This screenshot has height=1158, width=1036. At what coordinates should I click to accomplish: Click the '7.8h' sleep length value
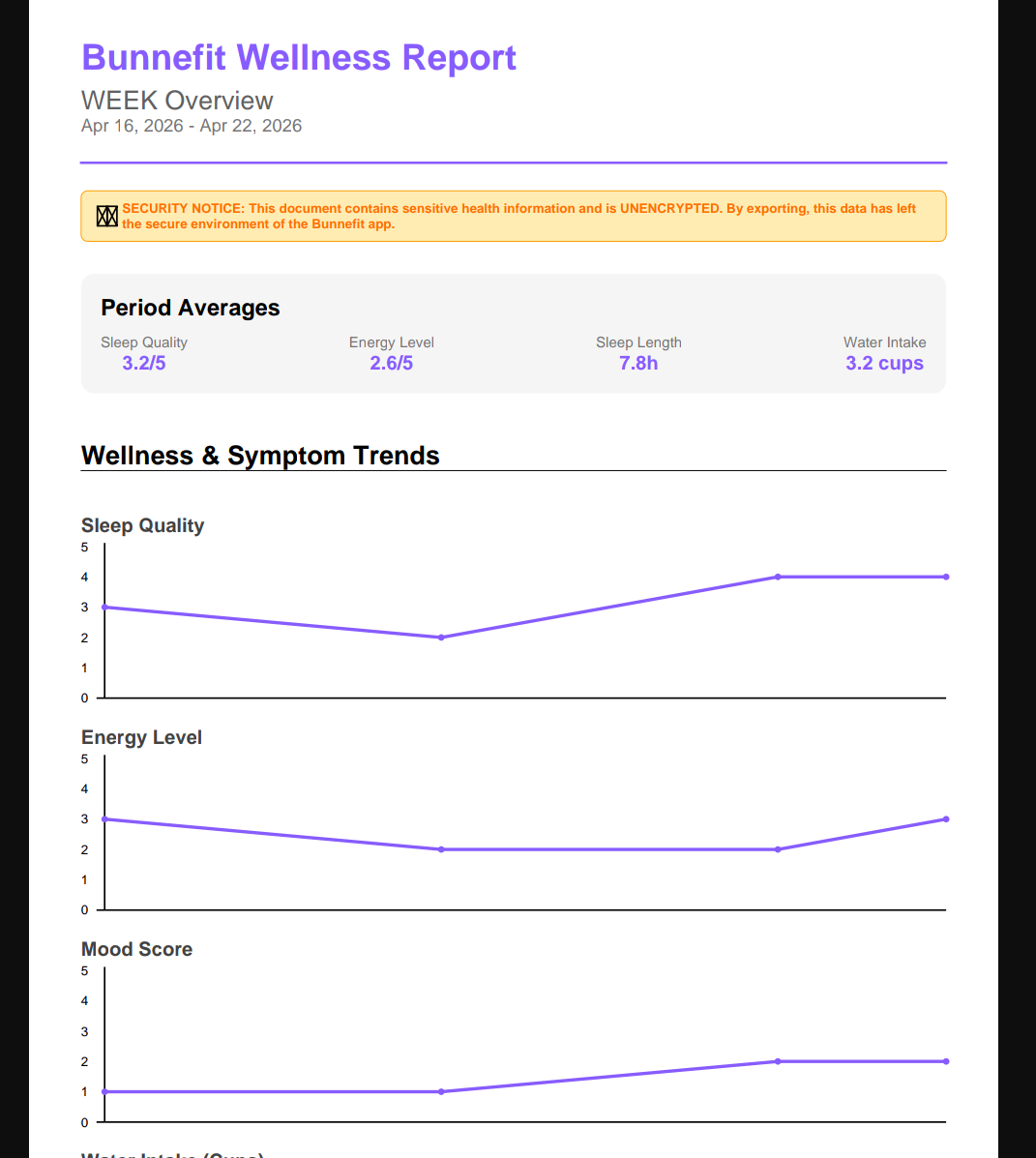click(638, 364)
